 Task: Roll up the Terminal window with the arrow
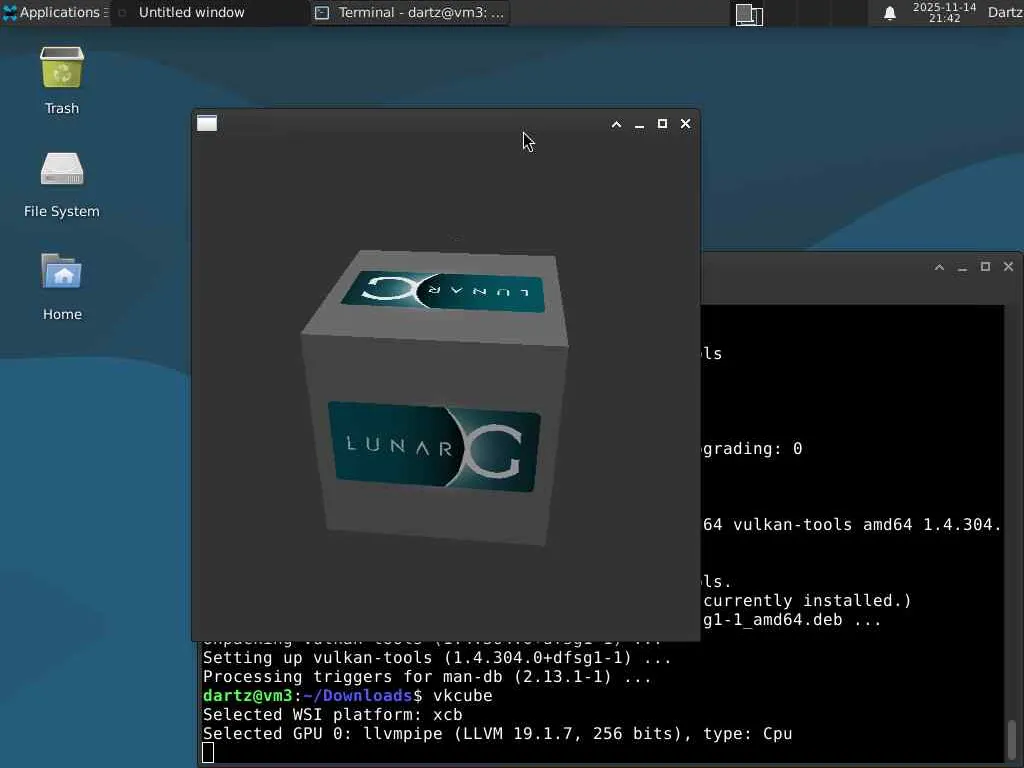(x=939, y=267)
